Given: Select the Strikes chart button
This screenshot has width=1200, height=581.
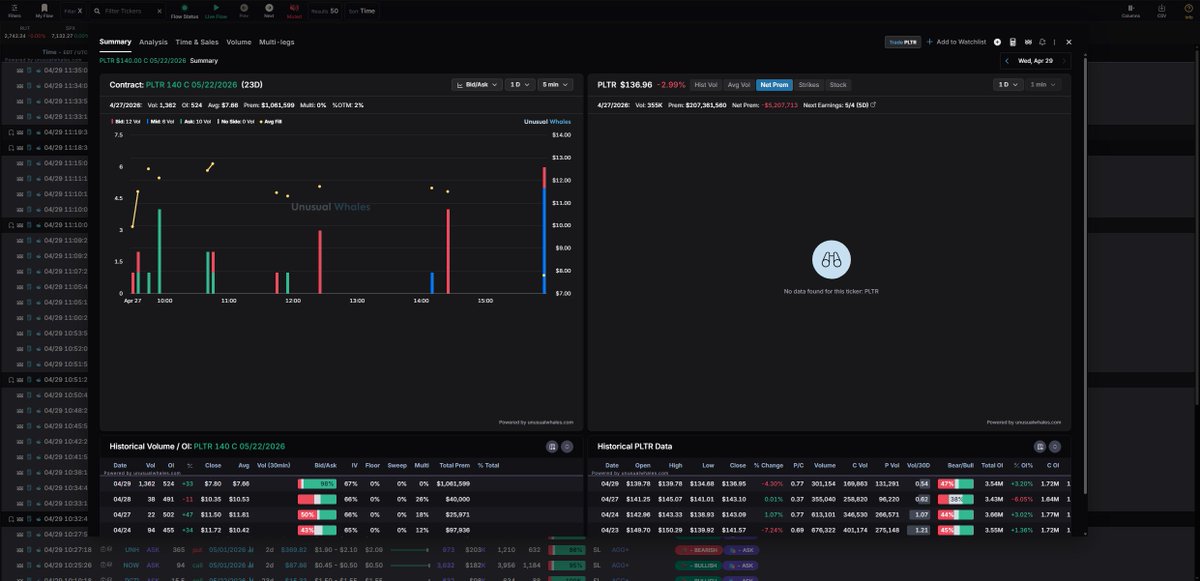Looking at the screenshot, I should pos(809,85).
